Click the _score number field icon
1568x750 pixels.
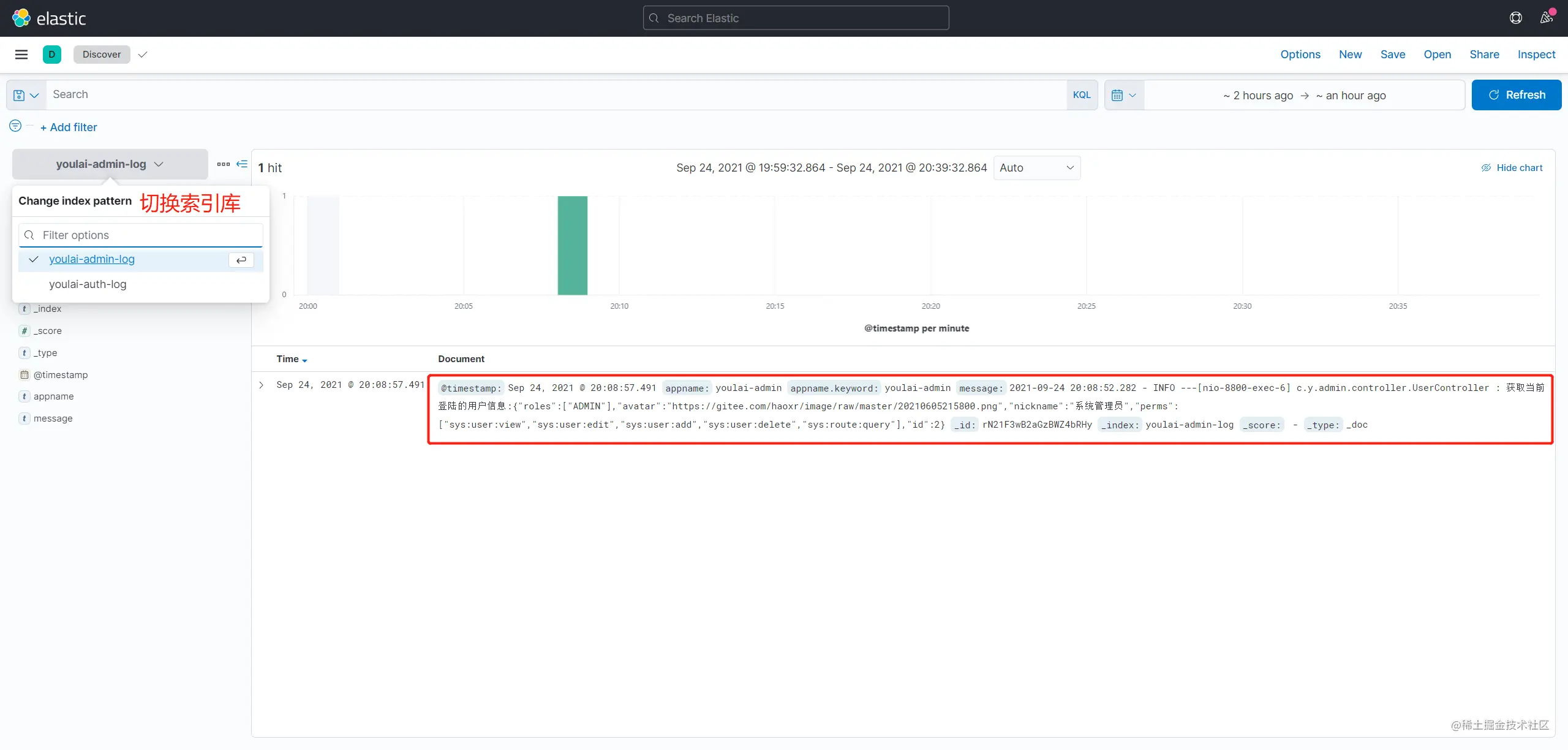tap(24, 331)
